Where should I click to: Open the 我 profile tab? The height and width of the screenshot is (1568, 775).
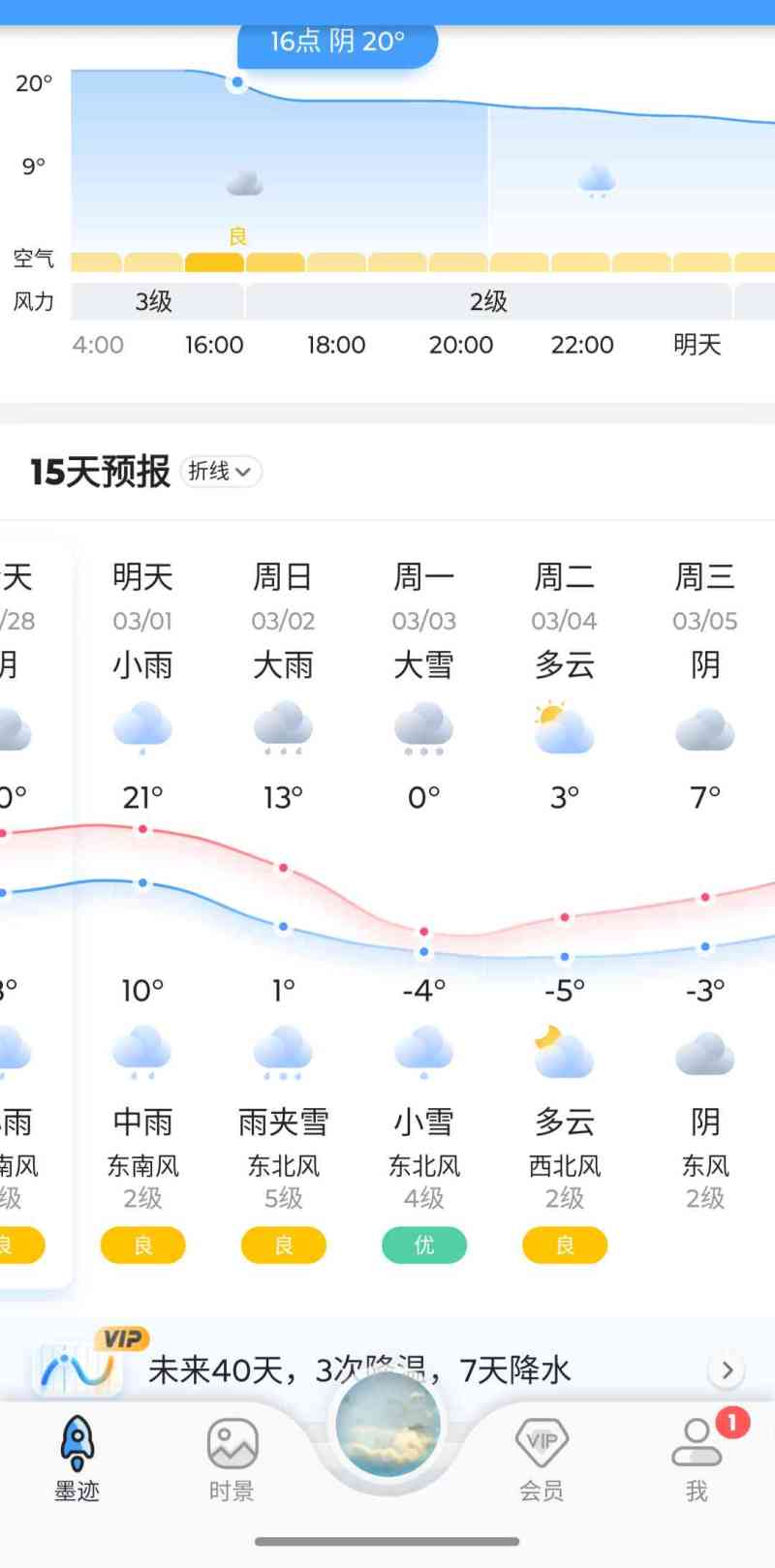tap(697, 1458)
